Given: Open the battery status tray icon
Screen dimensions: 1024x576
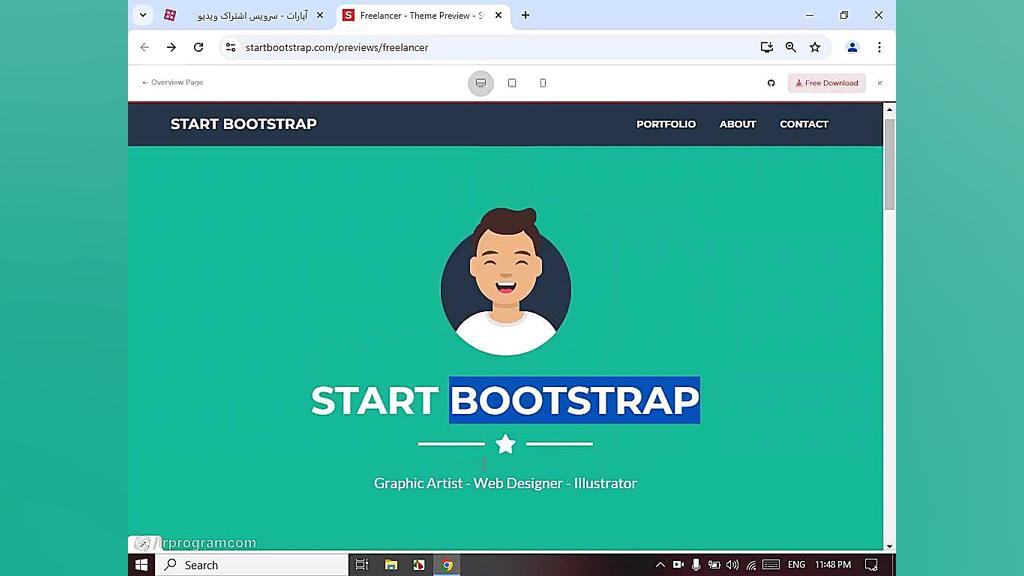Looking at the screenshot, I should click(714, 565).
